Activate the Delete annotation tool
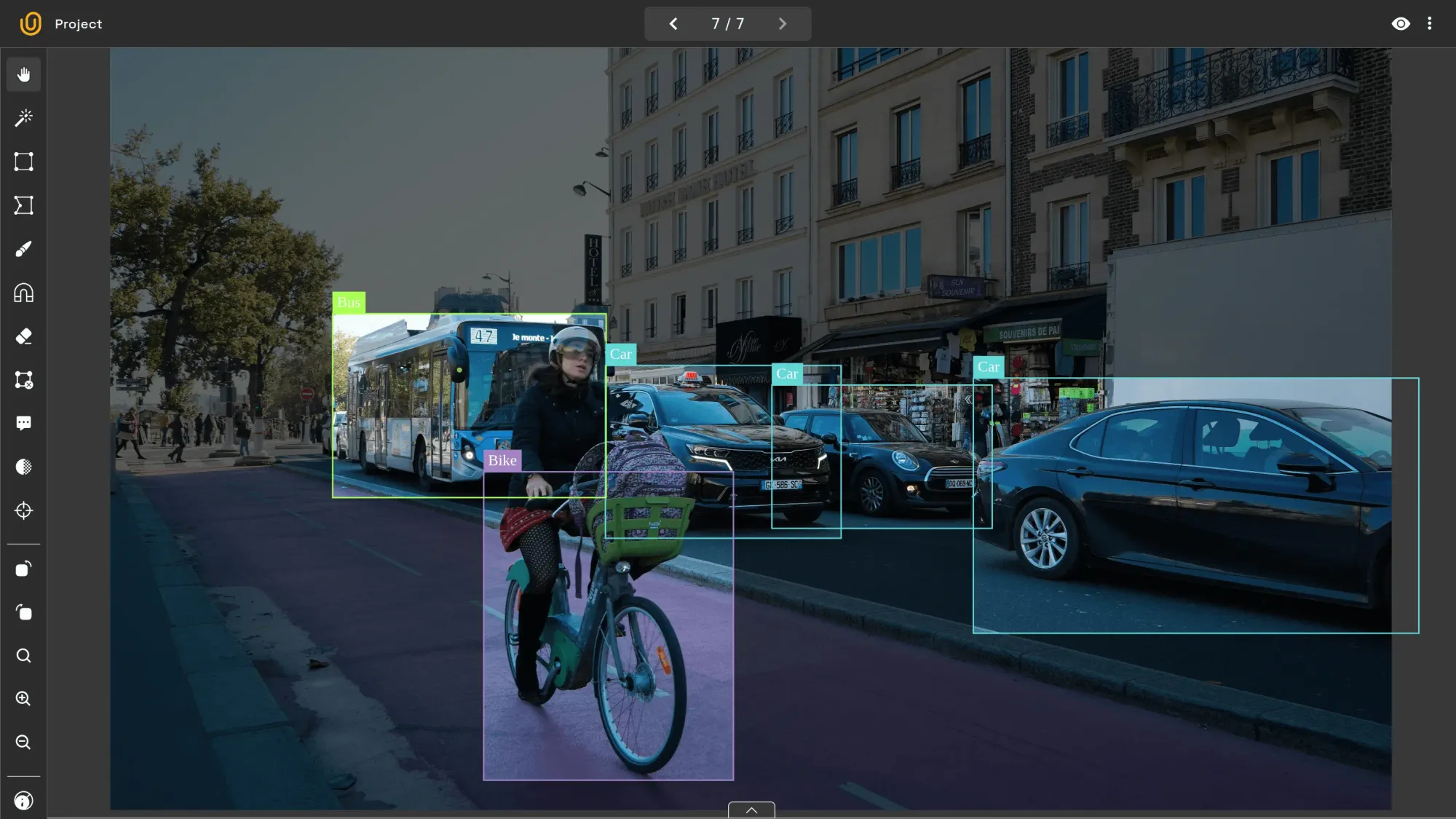The width and height of the screenshot is (1456, 819). (x=23, y=379)
